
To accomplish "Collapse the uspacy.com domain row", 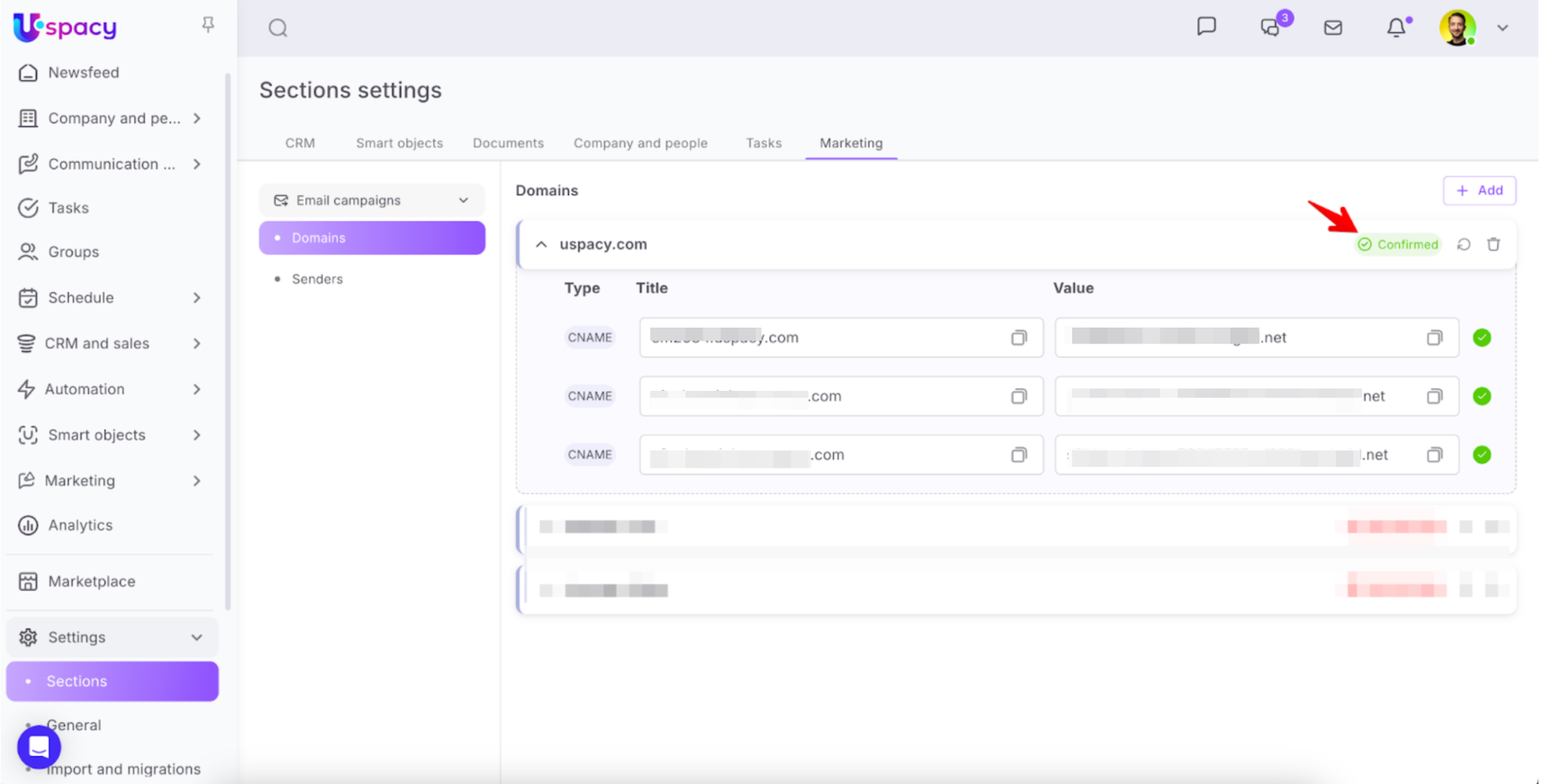I will coord(541,244).
